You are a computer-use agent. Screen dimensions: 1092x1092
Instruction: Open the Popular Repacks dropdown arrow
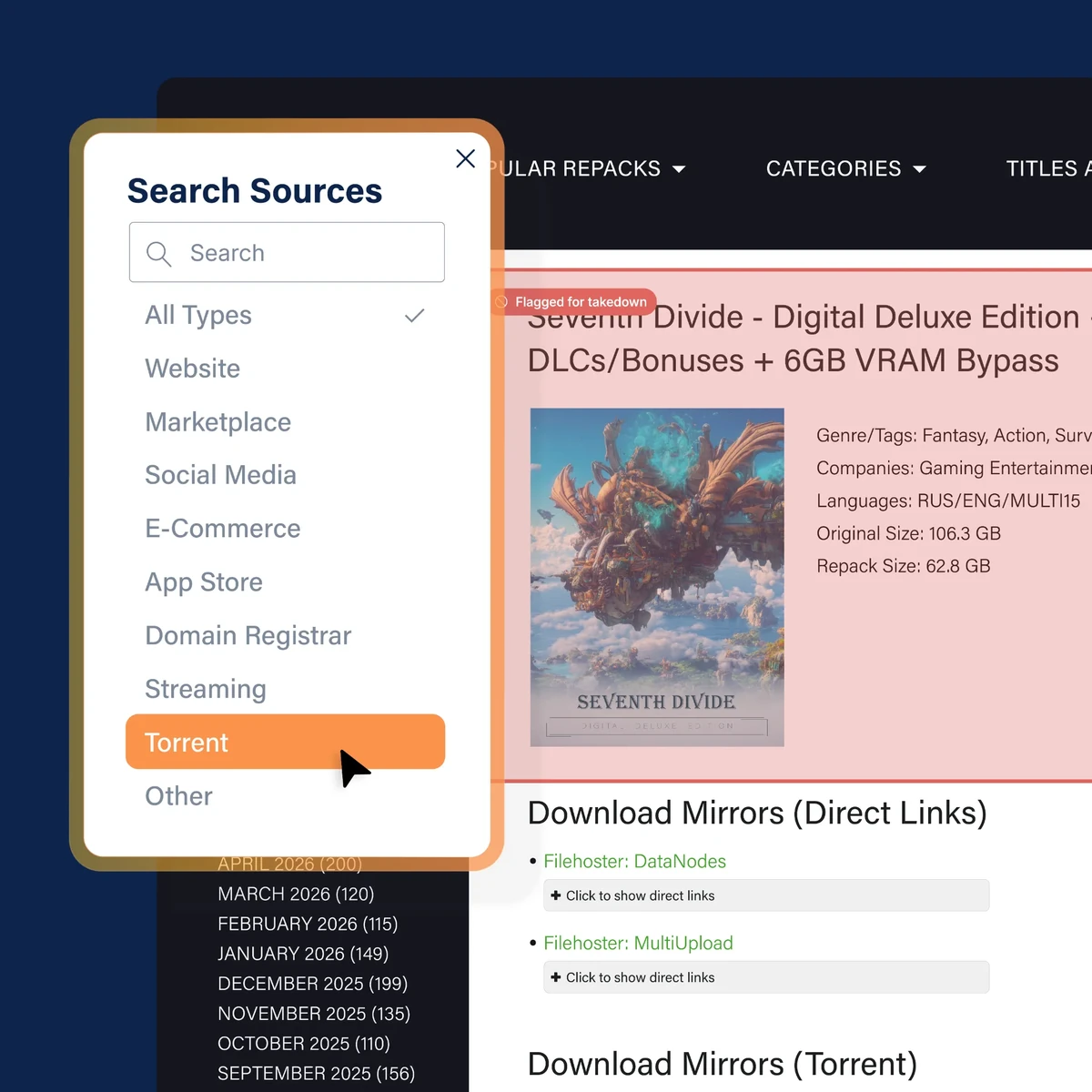pyautogui.click(x=679, y=169)
